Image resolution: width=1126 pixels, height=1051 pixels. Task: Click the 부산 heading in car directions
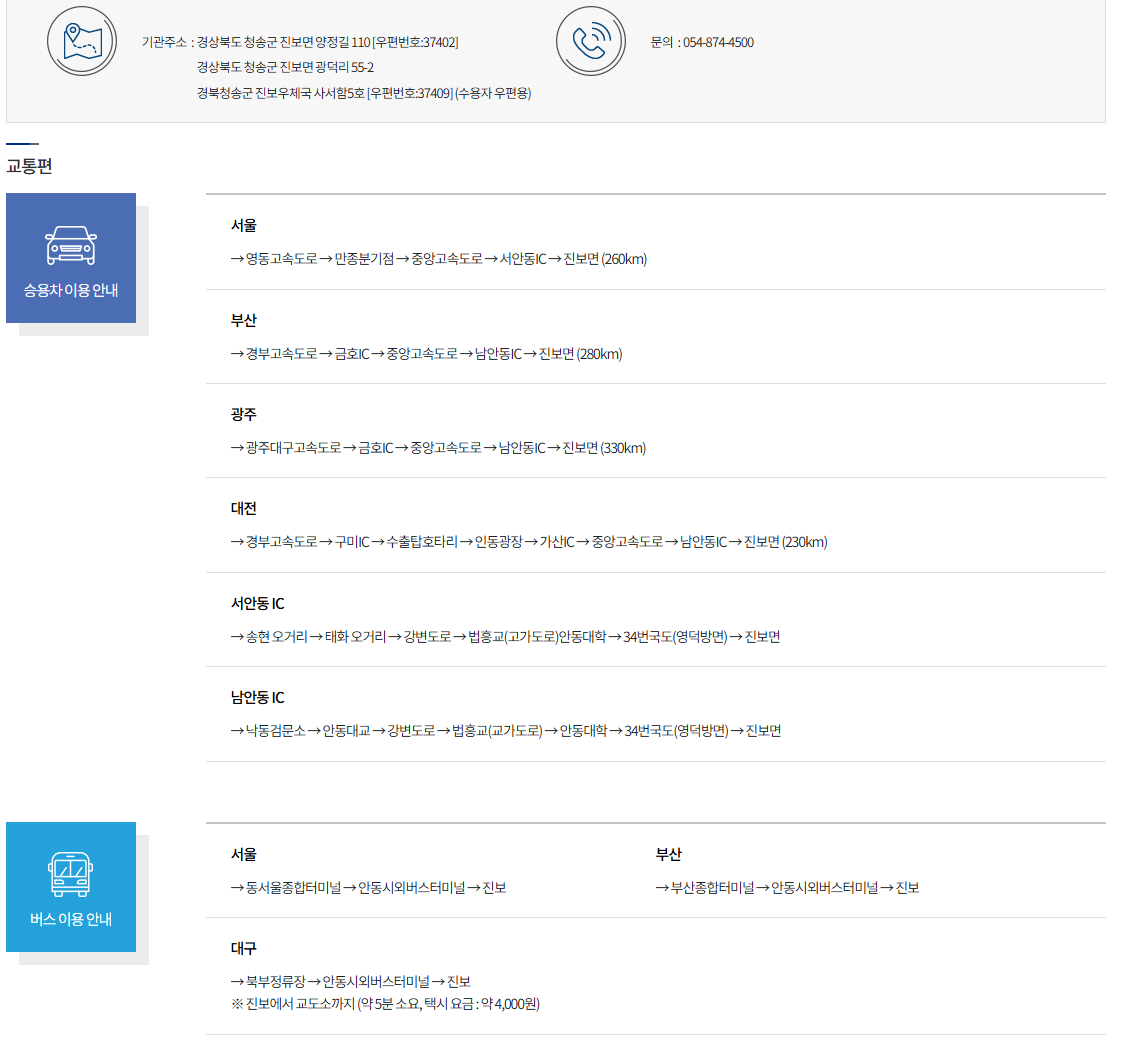click(243, 320)
